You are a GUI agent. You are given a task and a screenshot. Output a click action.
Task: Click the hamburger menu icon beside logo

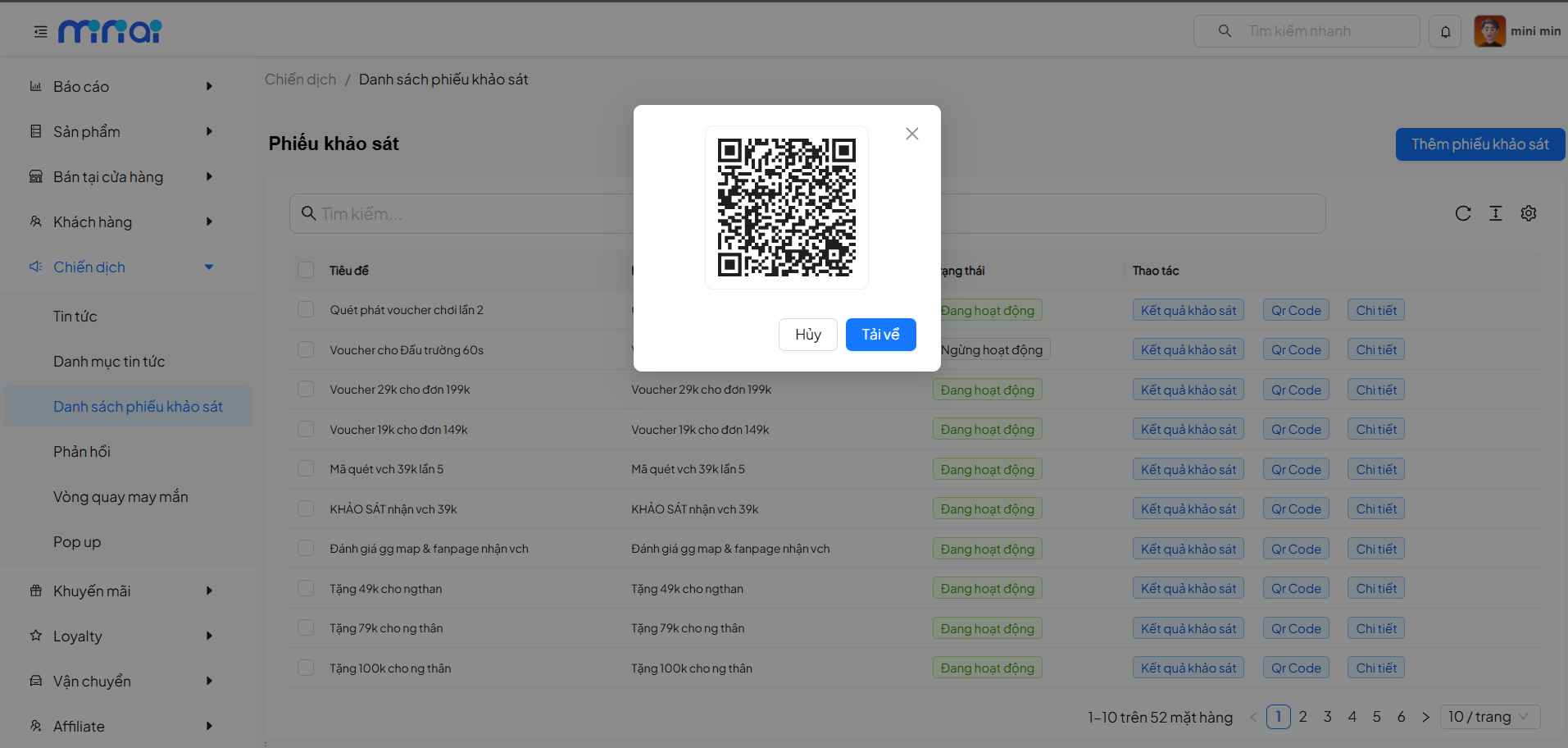coord(40,31)
